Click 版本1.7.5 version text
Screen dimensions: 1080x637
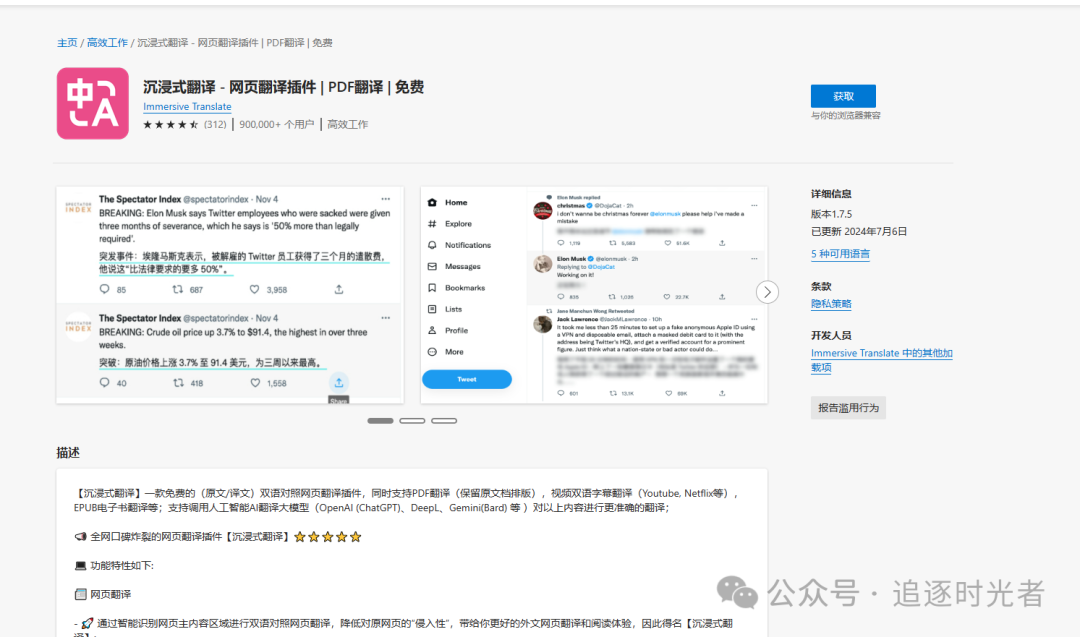tap(831, 214)
